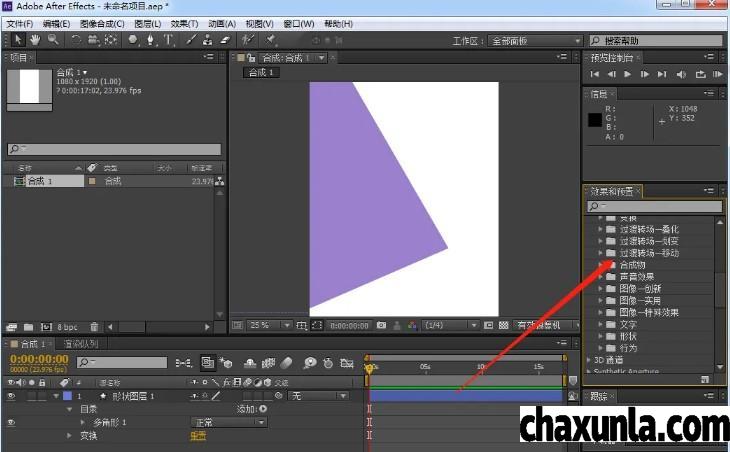Screen dimensions: 730x452
Task: Click the Selection arrow tool
Action: click(18, 40)
